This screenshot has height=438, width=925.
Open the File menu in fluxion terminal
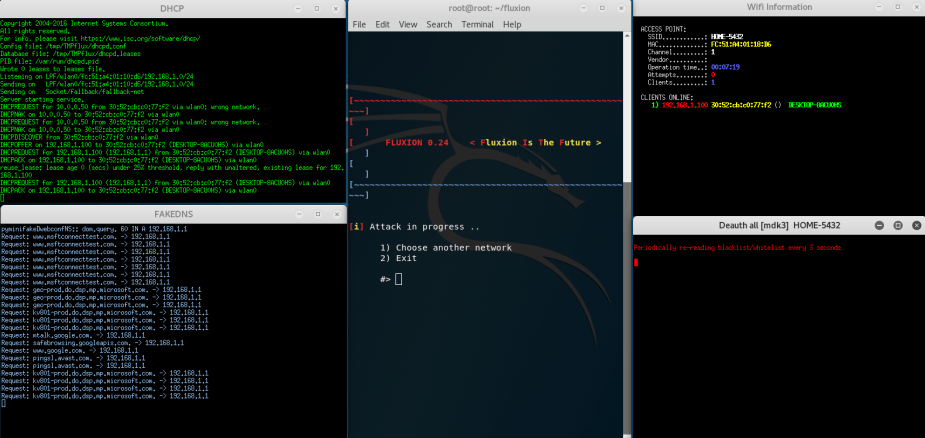click(x=359, y=24)
